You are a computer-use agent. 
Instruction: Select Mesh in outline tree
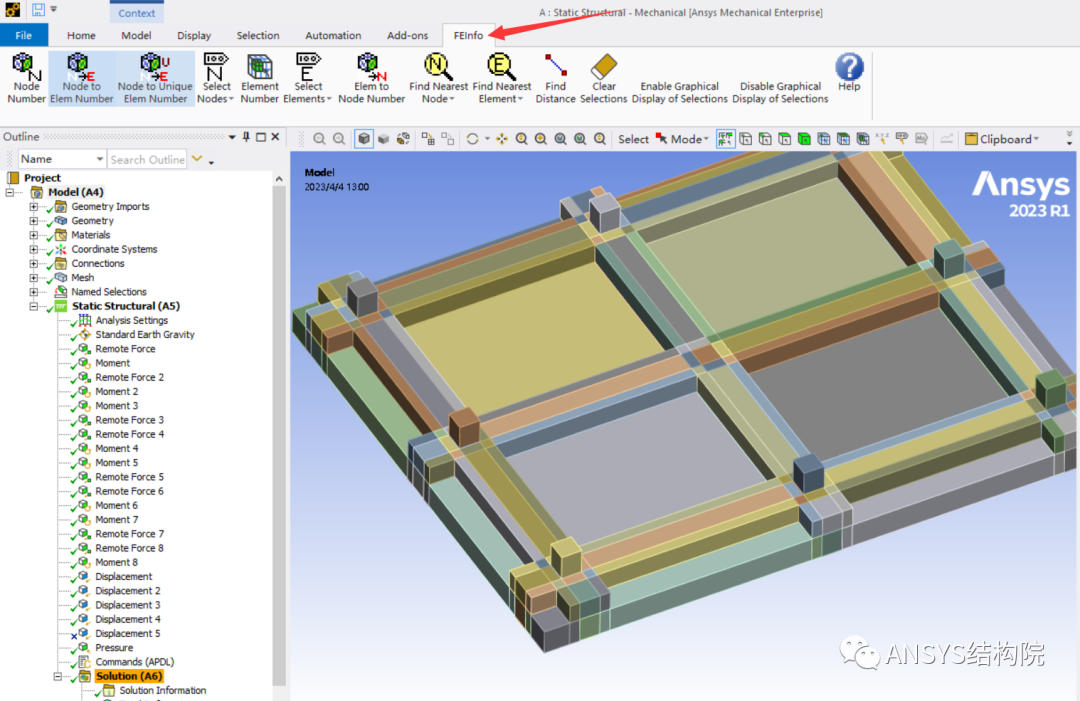83,278
